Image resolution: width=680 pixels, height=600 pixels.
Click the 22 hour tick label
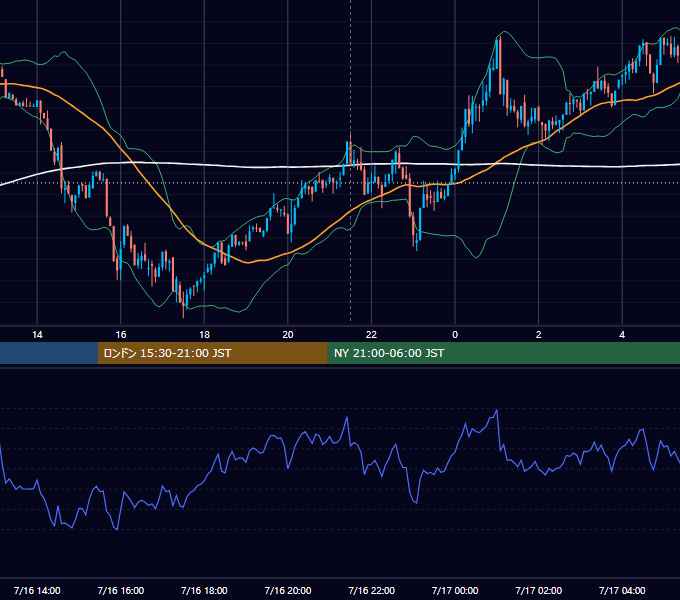tap(371, 334)
